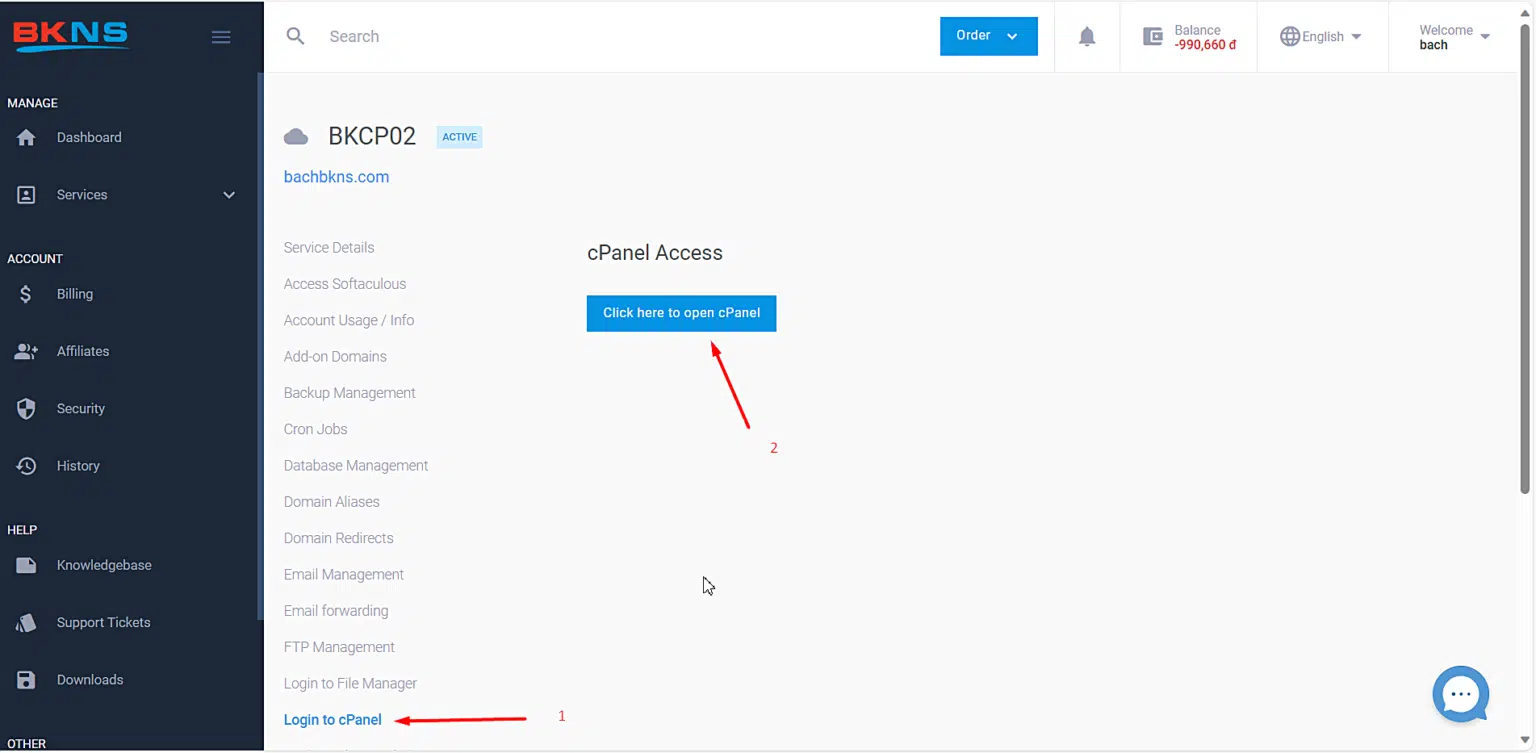Click the cloud icon beside BKCP02

pyautogui.click(x=296, y=137)
